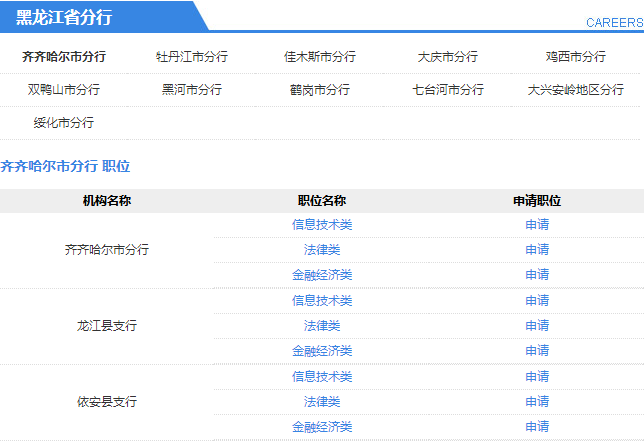Open 法律类 position under 龙江县支行
This screenshot has height=442, width=644.
[x=322, y=326]
